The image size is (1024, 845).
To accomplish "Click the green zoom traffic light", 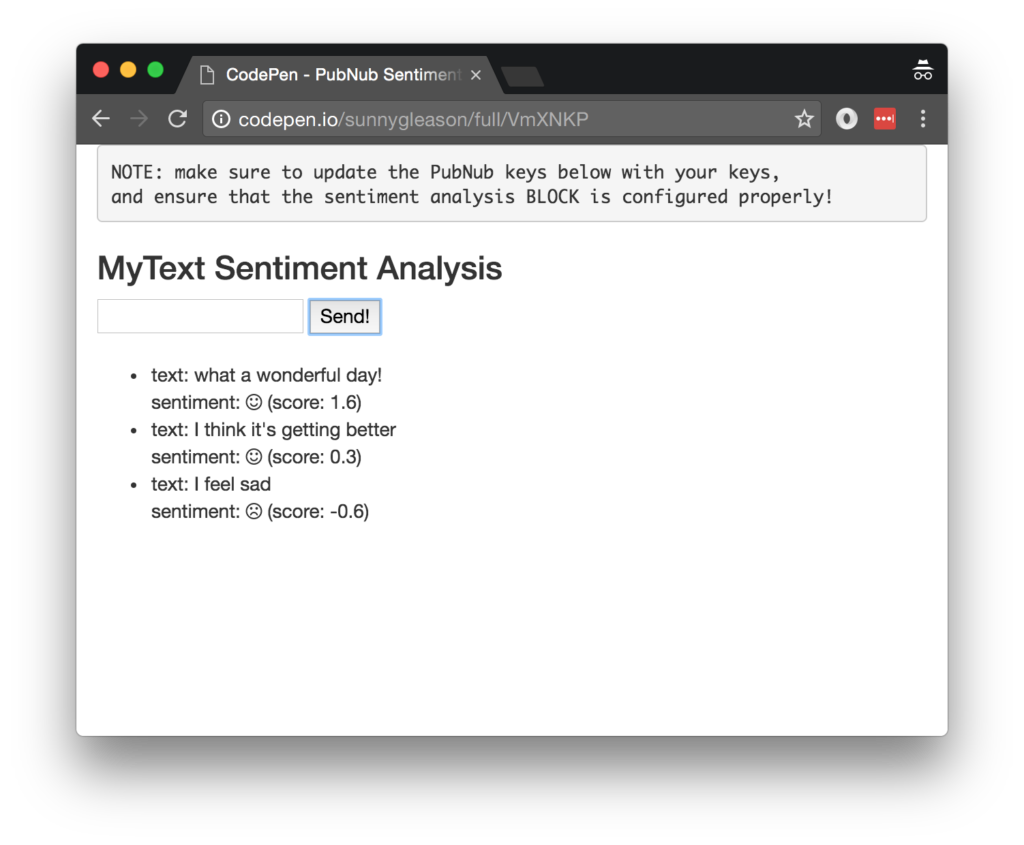I will click(x=155, y=69).
